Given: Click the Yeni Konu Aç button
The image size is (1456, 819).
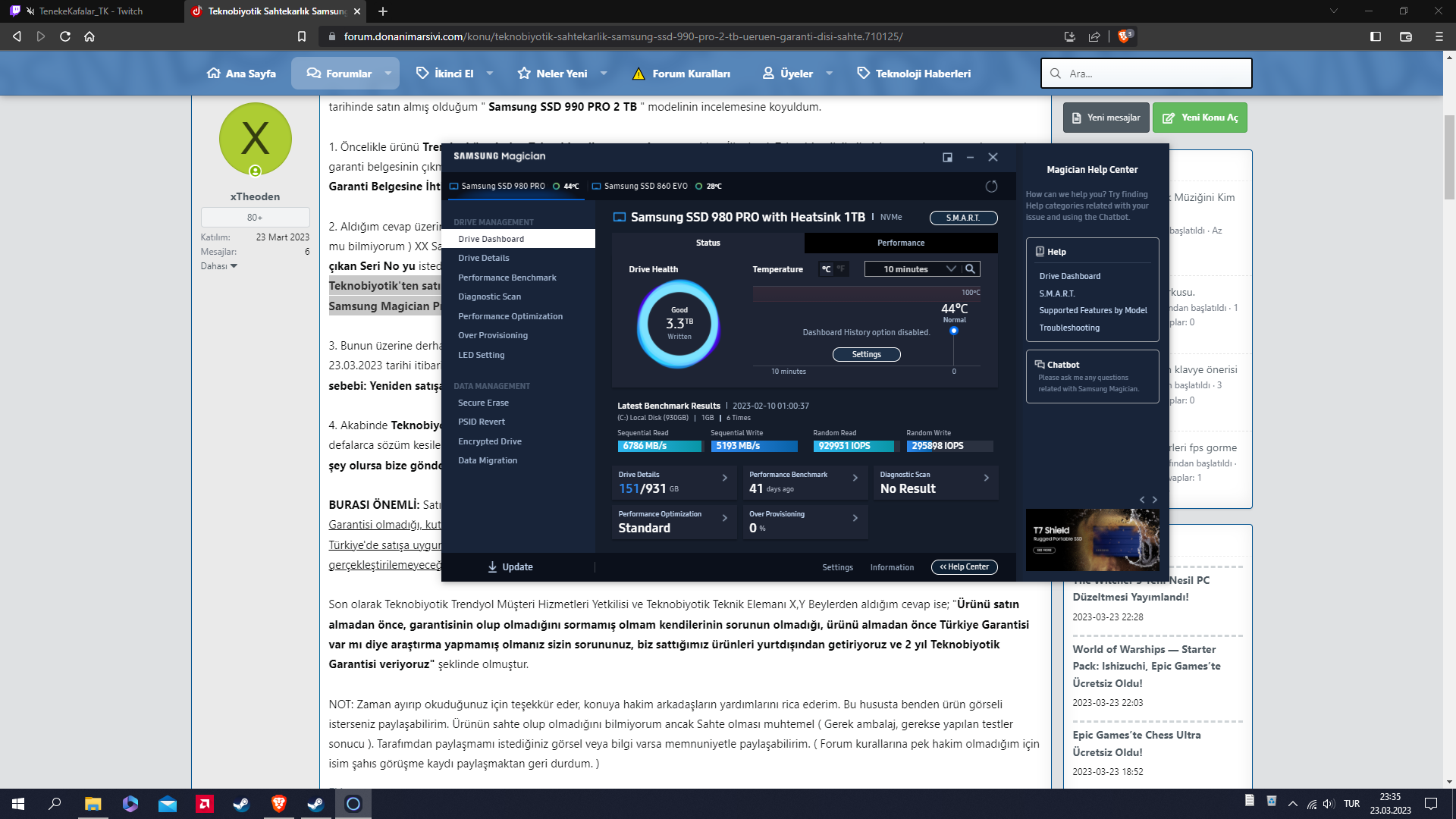Looking at the screenshot, I should tap(1200, 118).
